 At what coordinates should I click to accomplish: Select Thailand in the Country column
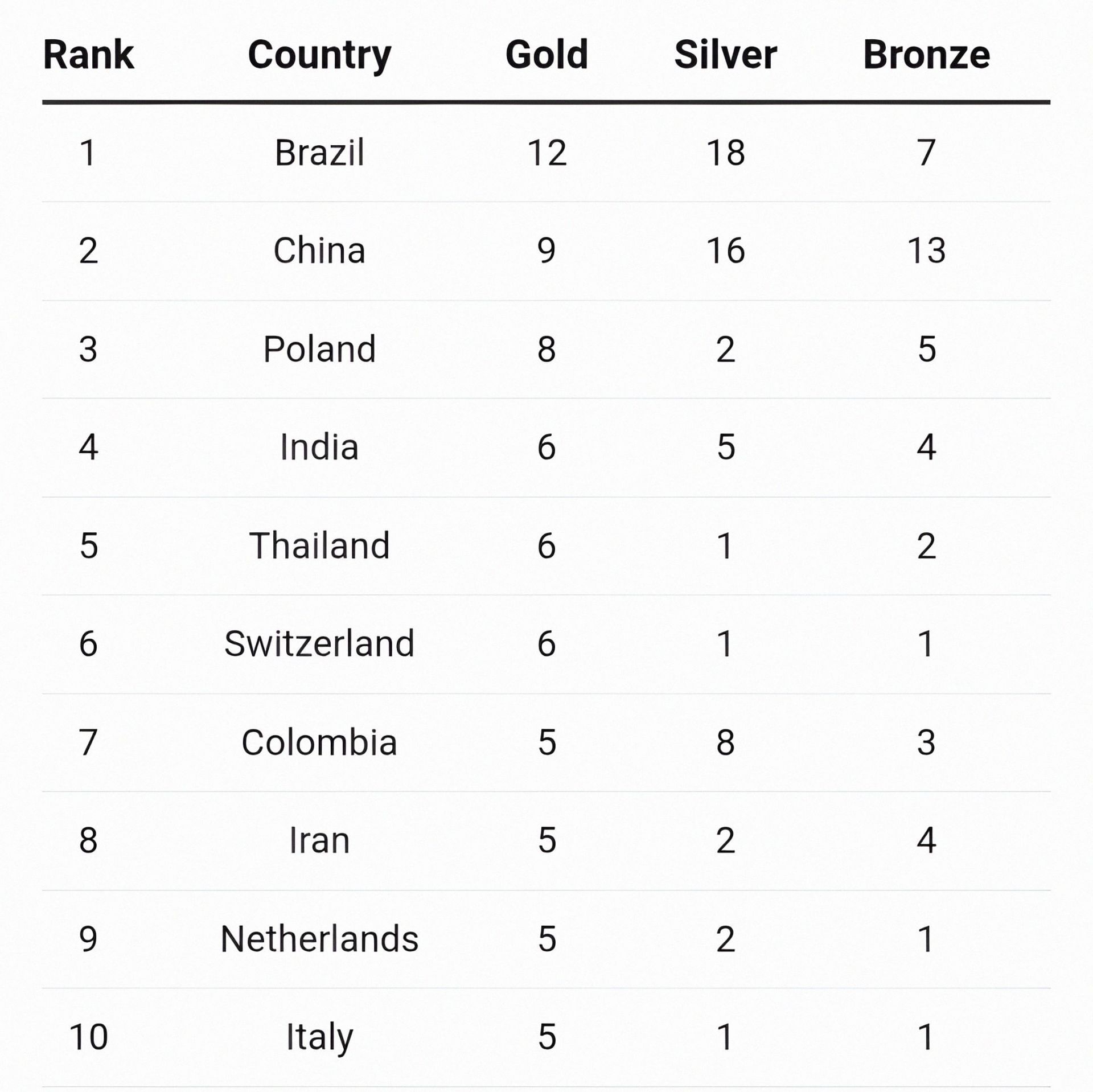point(319,545)
